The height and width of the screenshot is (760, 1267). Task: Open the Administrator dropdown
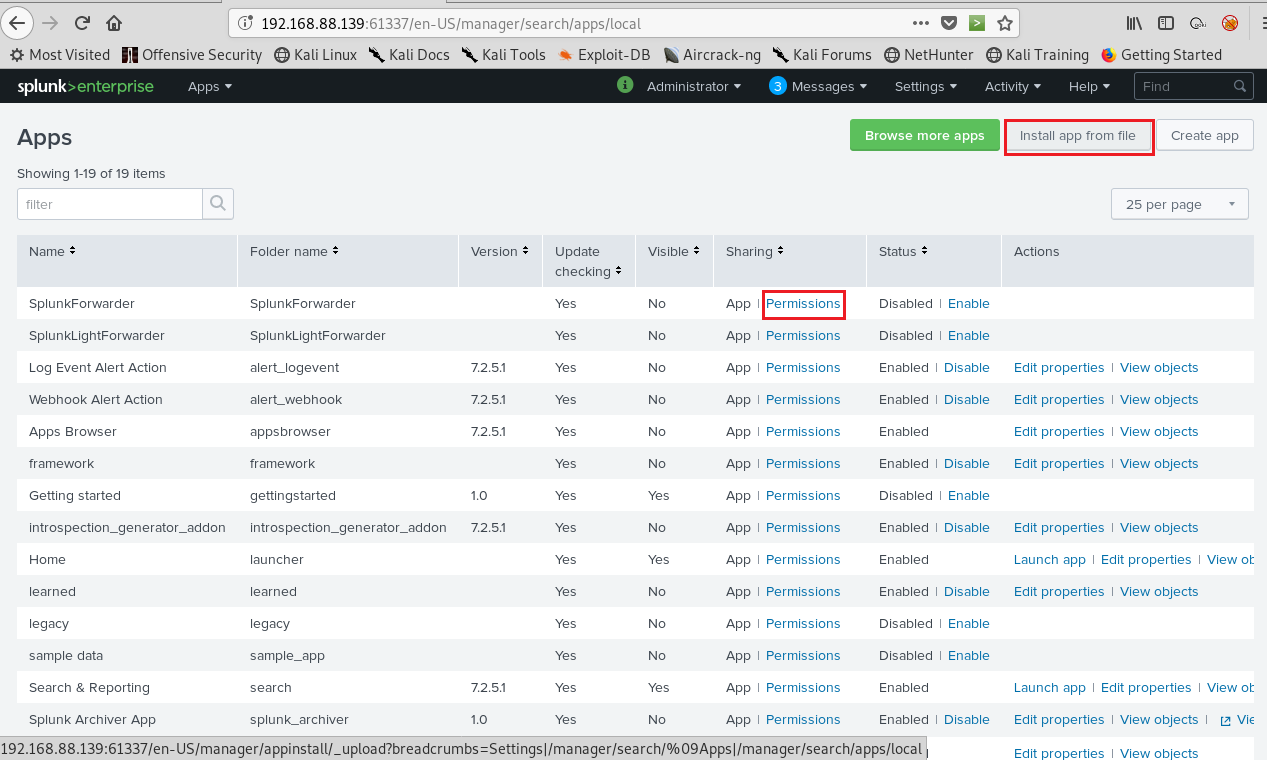(x=694, y=86)
